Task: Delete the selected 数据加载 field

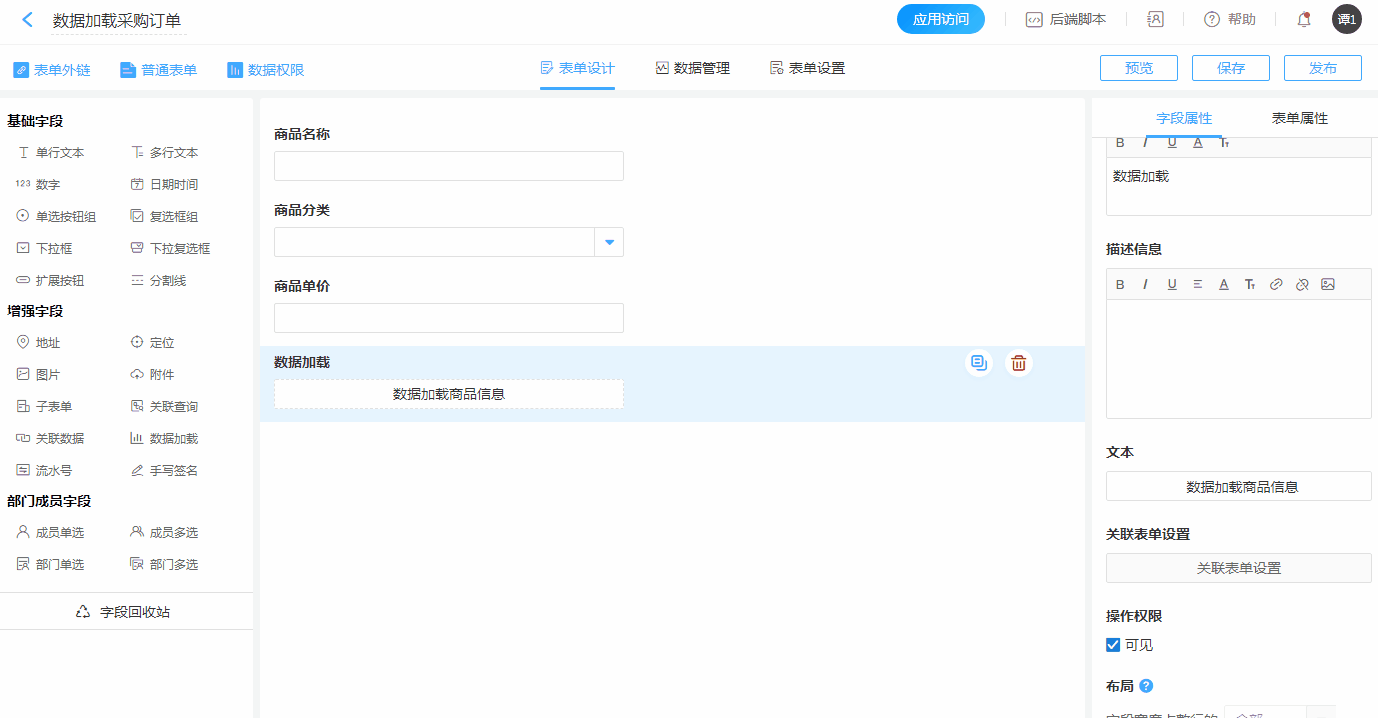Action: pyautogui.click(x=1018, y=363)
